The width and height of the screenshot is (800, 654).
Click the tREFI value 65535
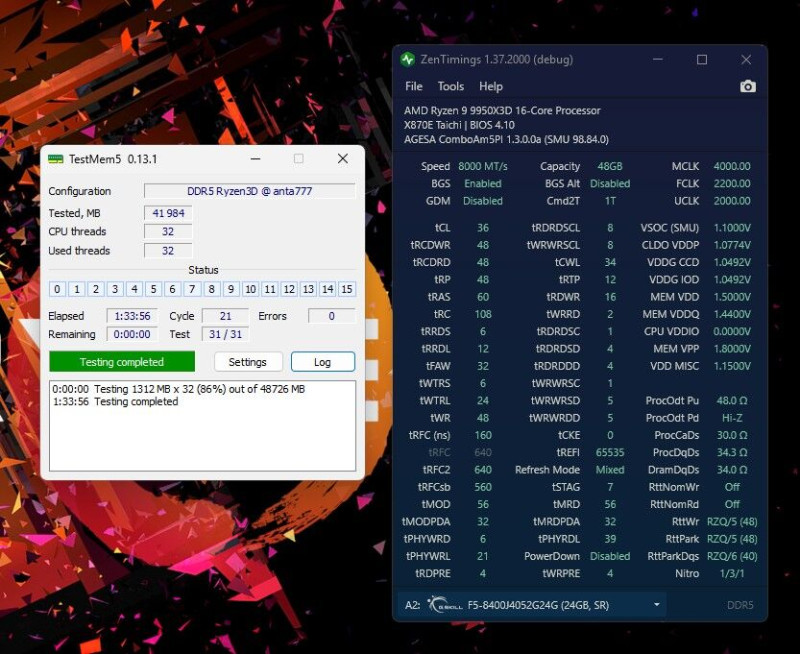(610, 452)
